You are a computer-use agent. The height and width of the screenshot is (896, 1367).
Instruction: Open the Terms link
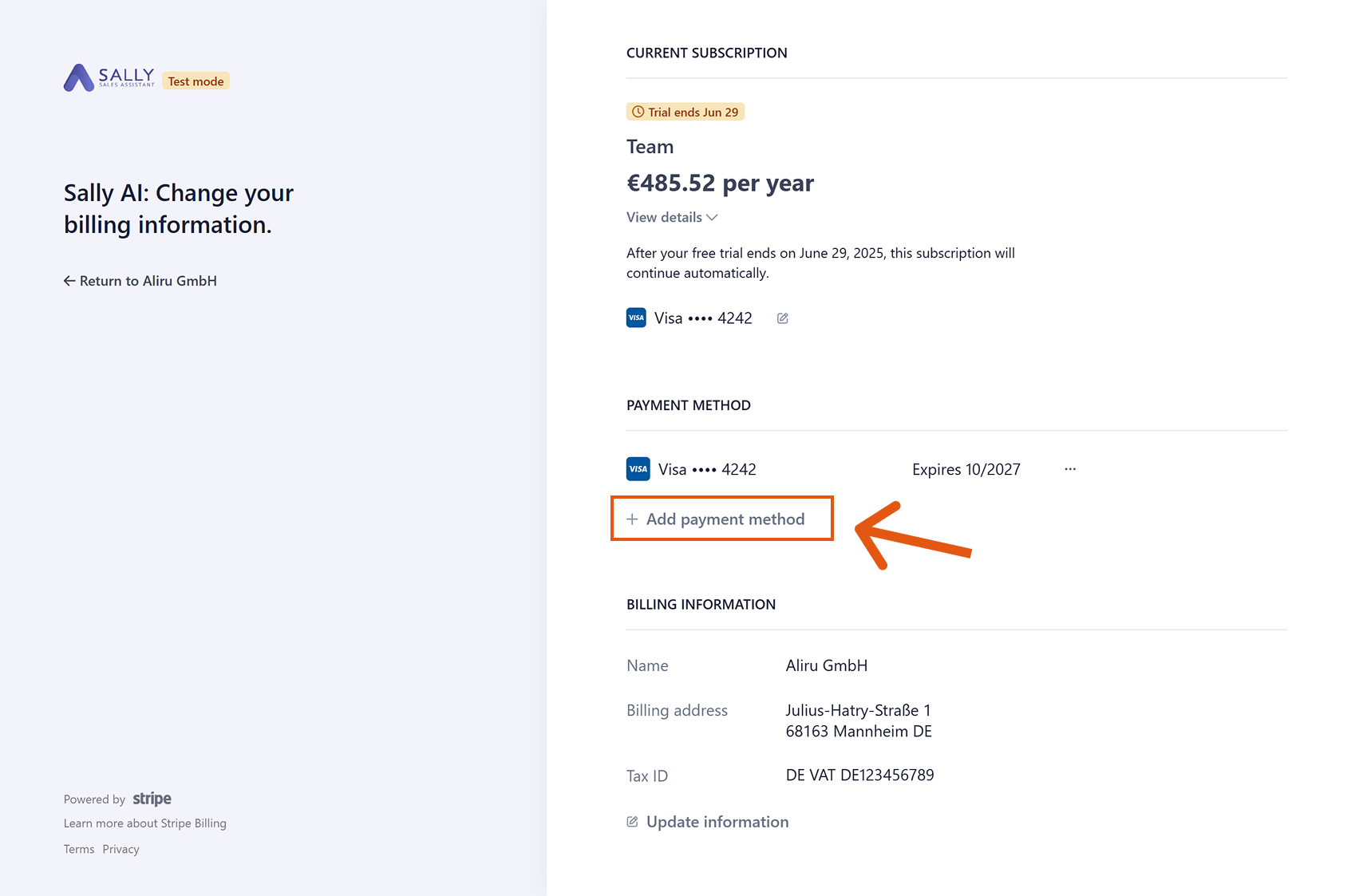coord(79,849)
